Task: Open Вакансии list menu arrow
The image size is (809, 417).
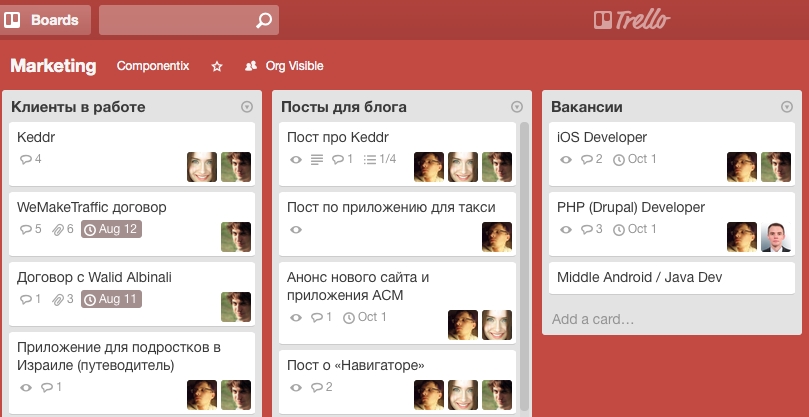Action: point(787,107)
